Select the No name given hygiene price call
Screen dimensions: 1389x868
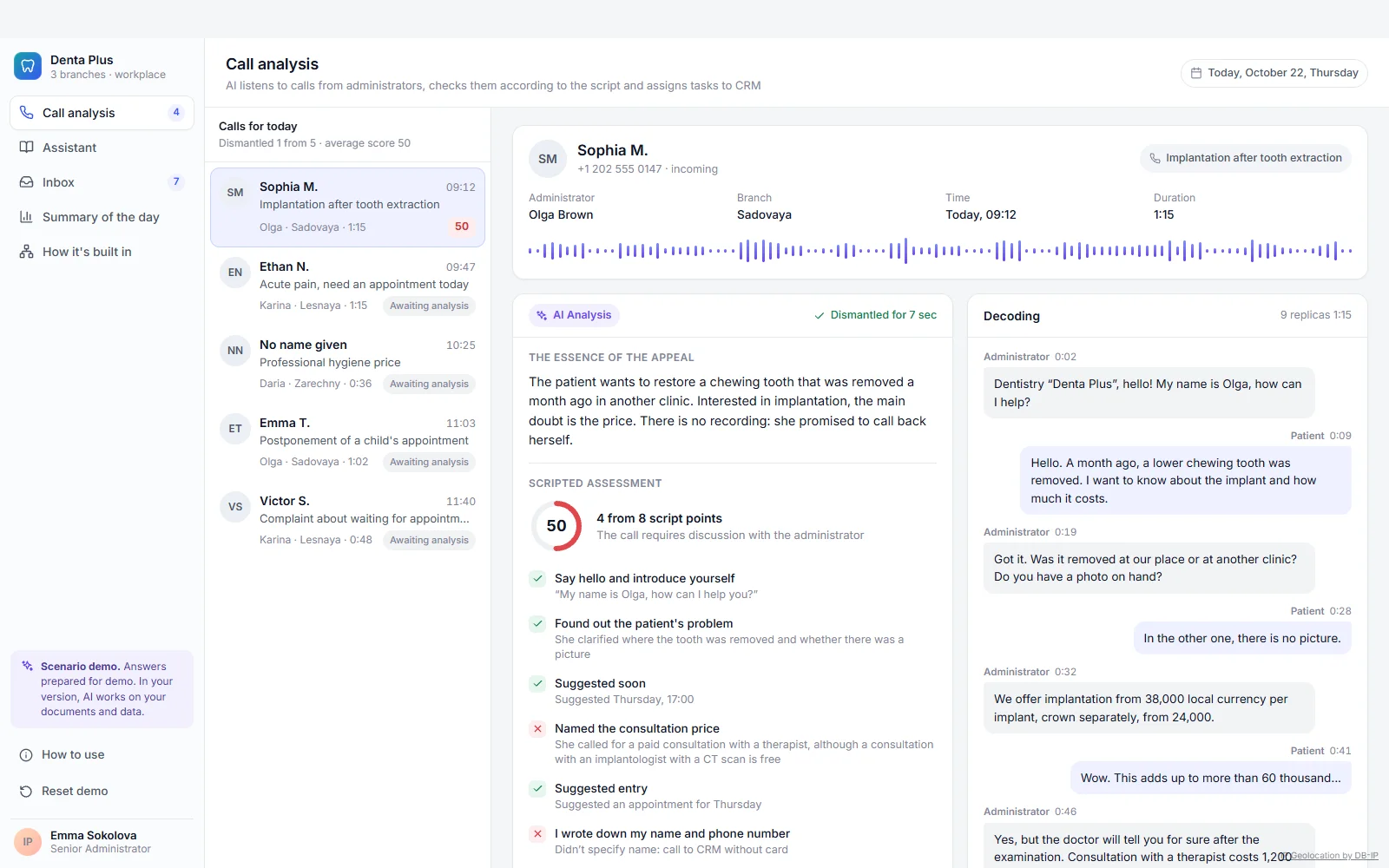click(x=347, y=365)
